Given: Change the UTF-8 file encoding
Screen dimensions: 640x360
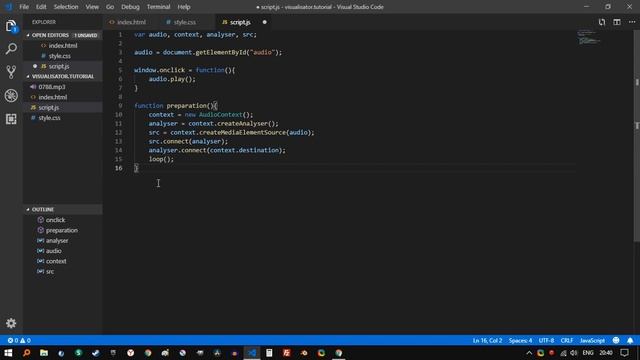Looking at the screenshot, I should (x=546, y=340).
